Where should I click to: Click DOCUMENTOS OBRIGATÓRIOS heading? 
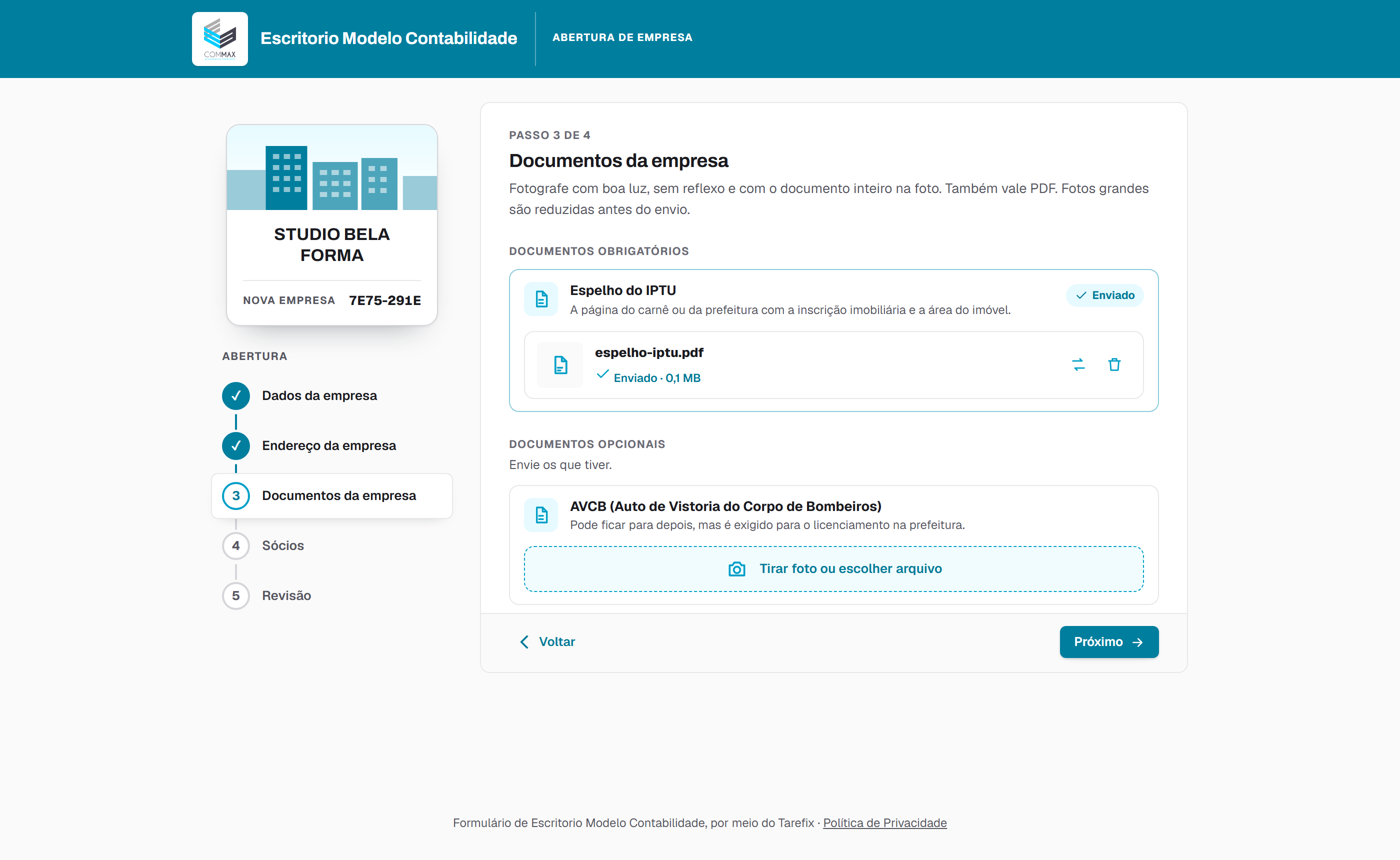click(599, 251)
